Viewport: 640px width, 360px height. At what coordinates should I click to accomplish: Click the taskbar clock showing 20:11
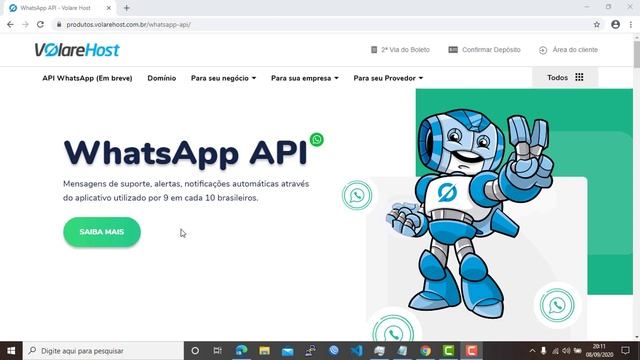[599, 351]
